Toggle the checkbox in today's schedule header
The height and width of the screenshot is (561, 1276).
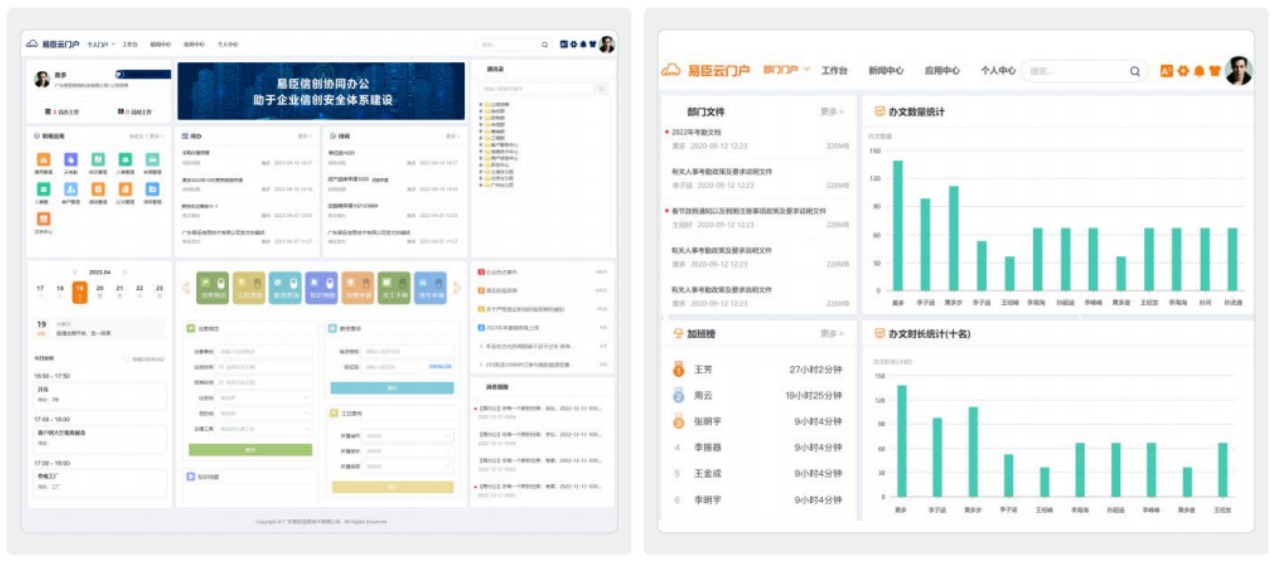(125, 359)
